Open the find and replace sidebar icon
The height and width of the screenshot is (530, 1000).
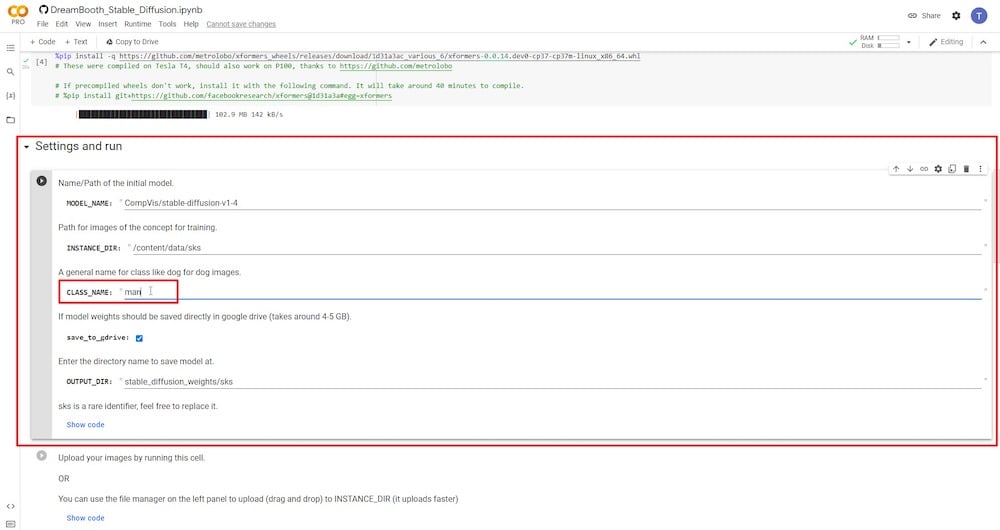click(10, 72)
